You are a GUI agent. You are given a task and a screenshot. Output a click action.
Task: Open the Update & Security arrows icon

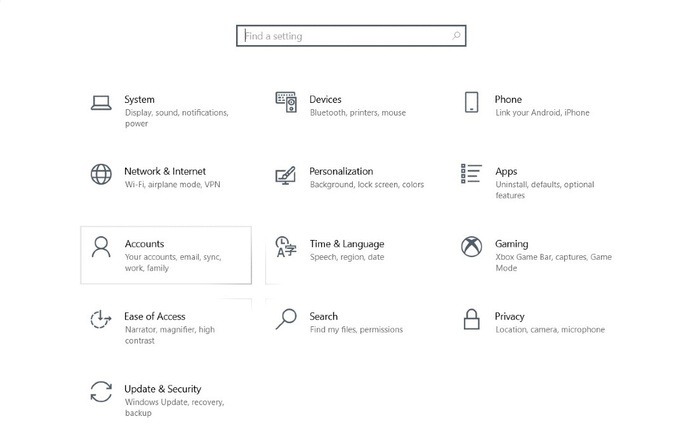[x=101, y=391]
